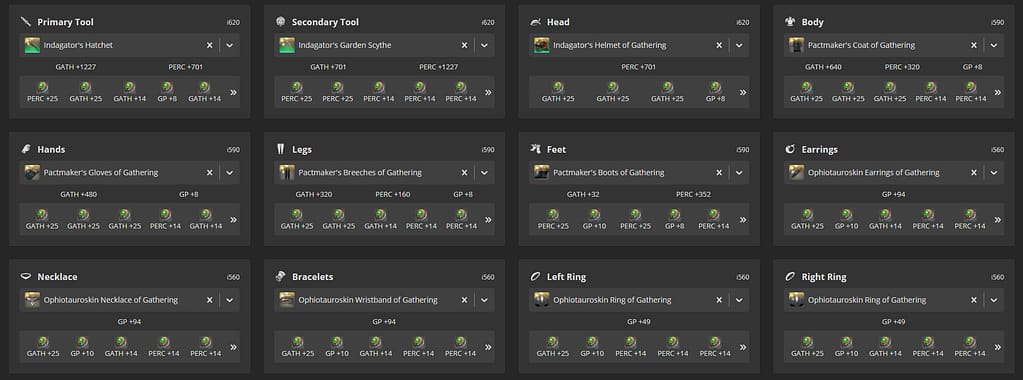Viewport: 1023px width, 380px height.
Task: Expand materia options for Head slot
Action: coord(742,92)
